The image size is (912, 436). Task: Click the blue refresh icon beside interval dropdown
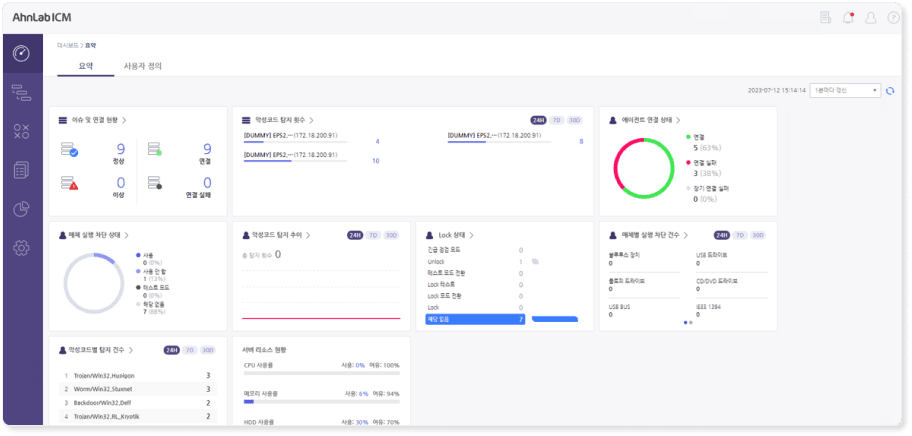click(x=890, y=91)
